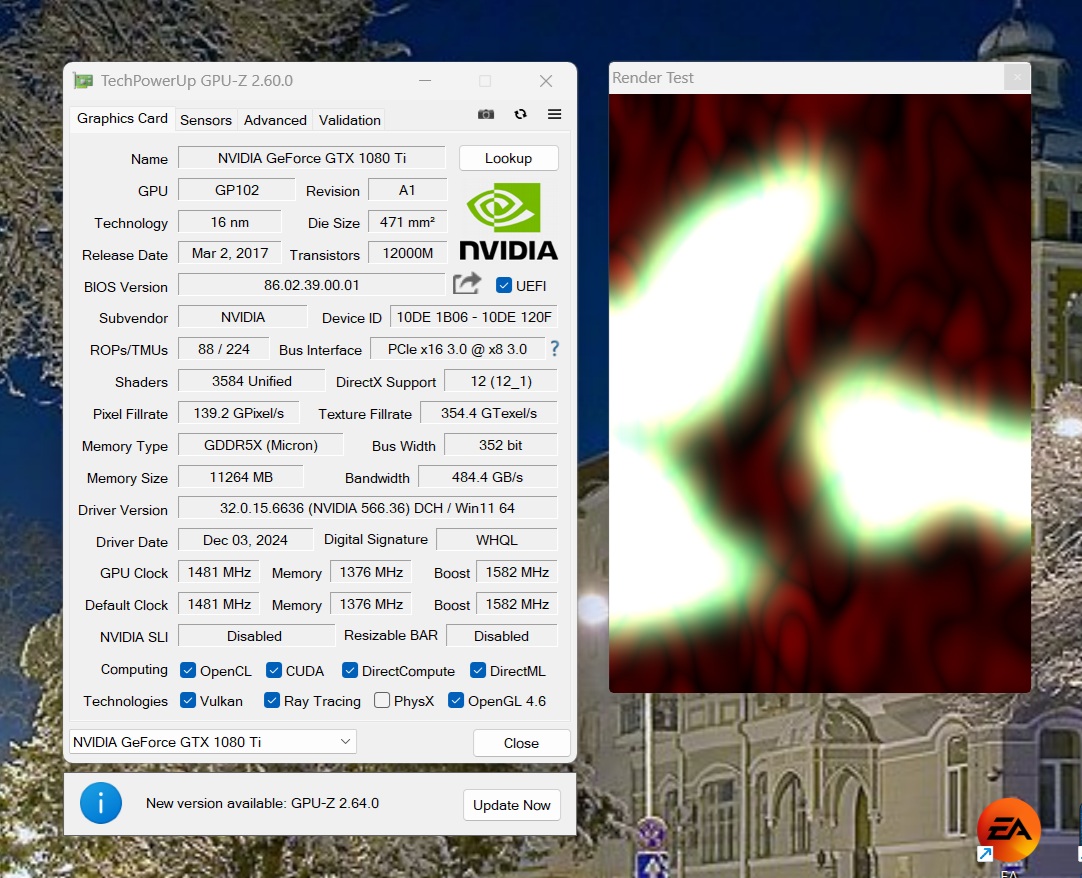
Task: Toggle the Vulkan checkbox
Action: pyautogui.click(x=188, y=701)
